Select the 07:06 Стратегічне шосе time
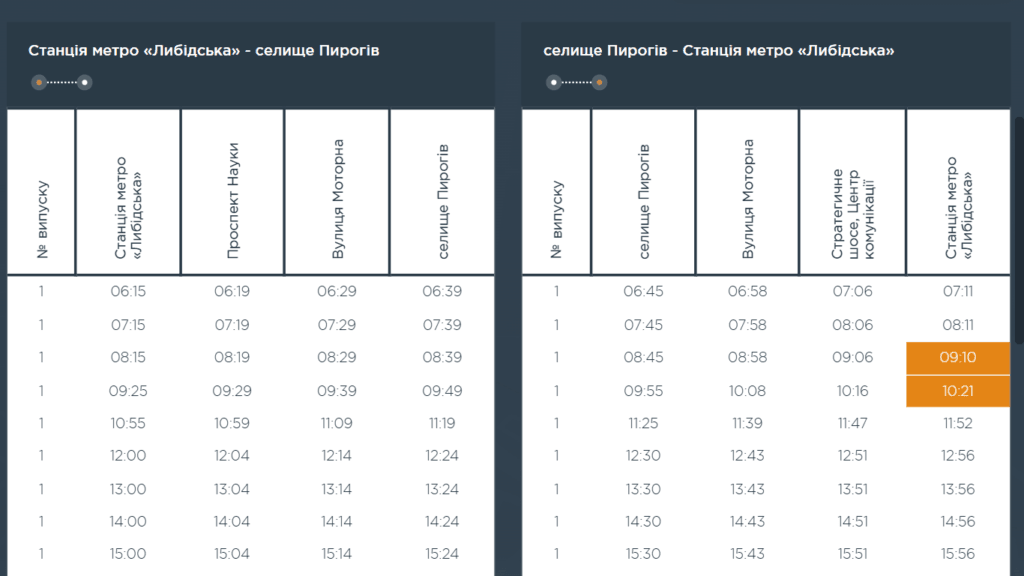Image resolution: width=1024 pixels, height=576 pixels. coord(852,291)
